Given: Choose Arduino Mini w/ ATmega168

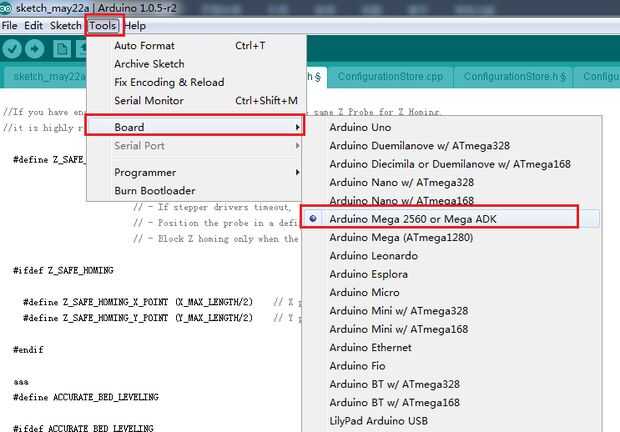Looking at the screenshot, I should click(451, 329).
